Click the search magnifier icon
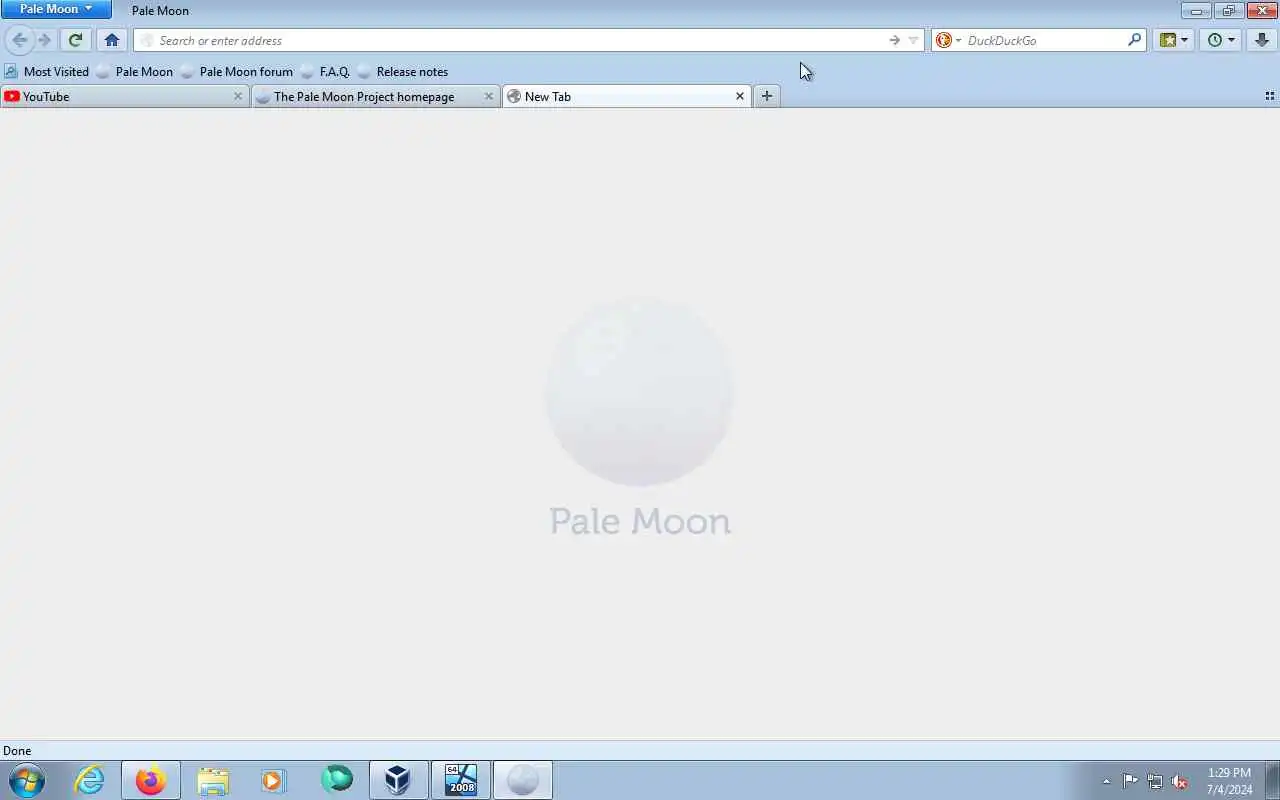Viewport: 1280px width, 800px height. coord(1134,40)
